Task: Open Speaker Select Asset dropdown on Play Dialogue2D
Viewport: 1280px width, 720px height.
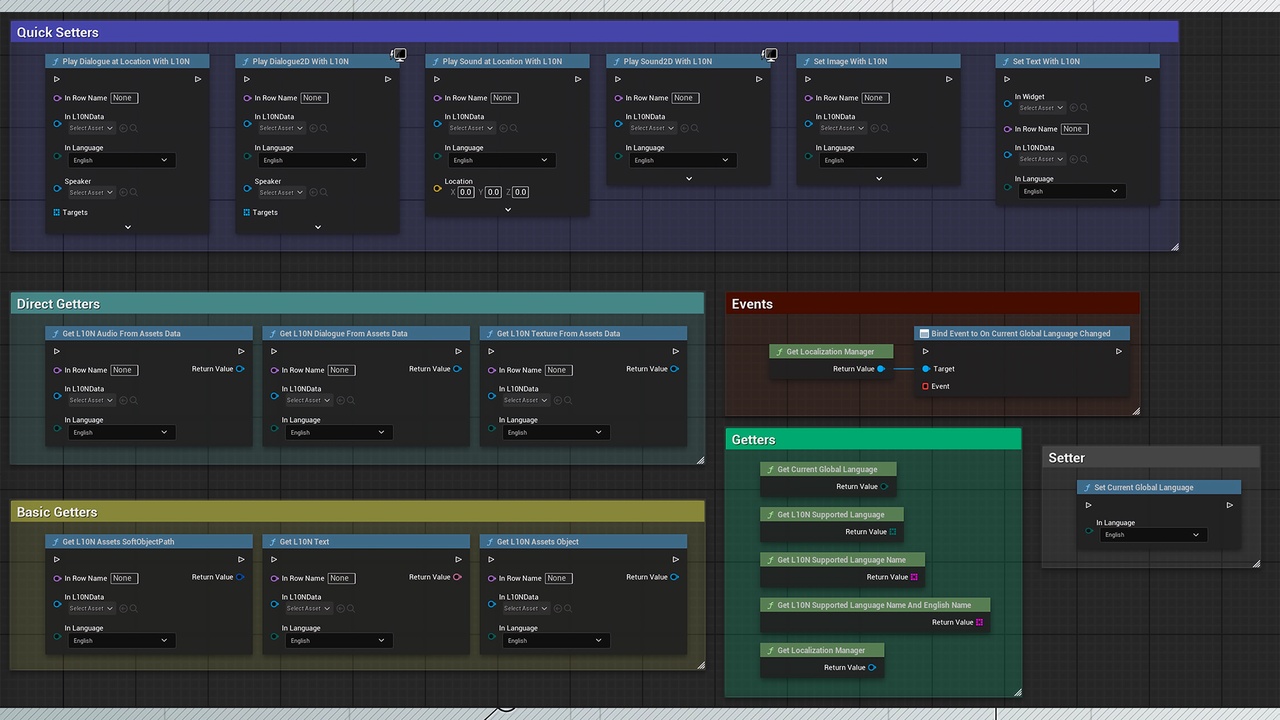Action: coord(280,193)
